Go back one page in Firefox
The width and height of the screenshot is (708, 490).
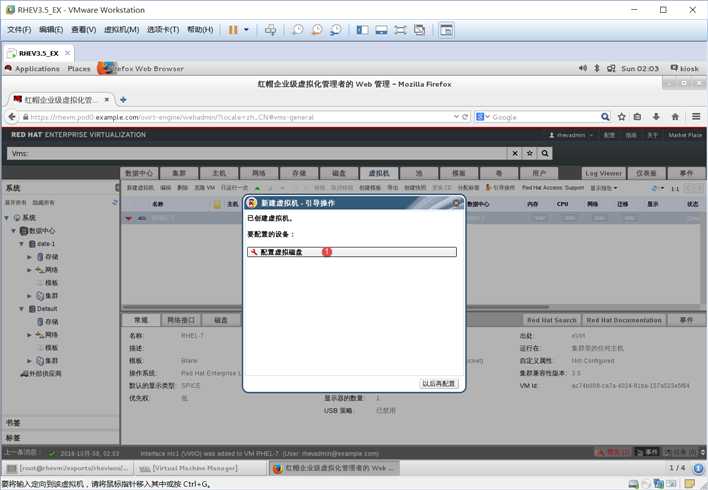[12, 117]
